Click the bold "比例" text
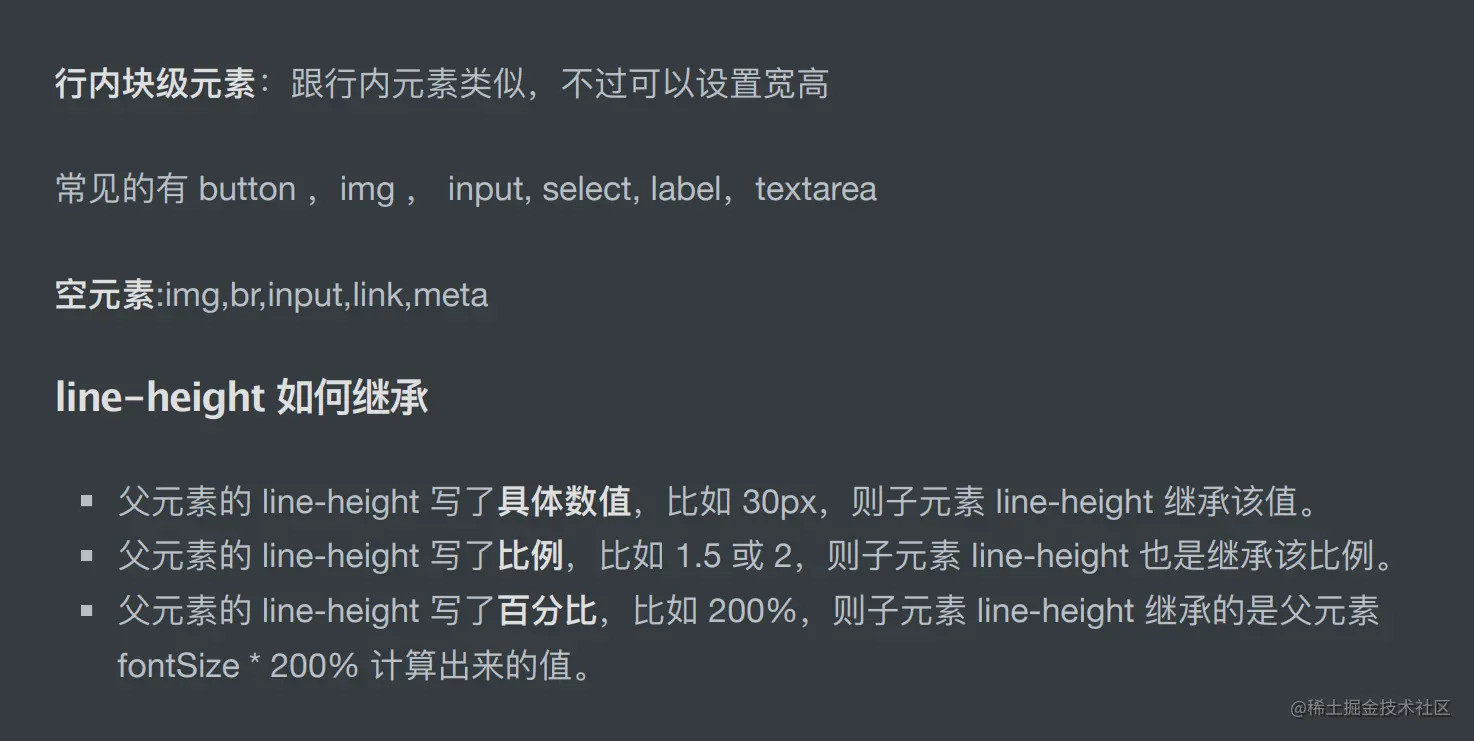 [530, 556]
